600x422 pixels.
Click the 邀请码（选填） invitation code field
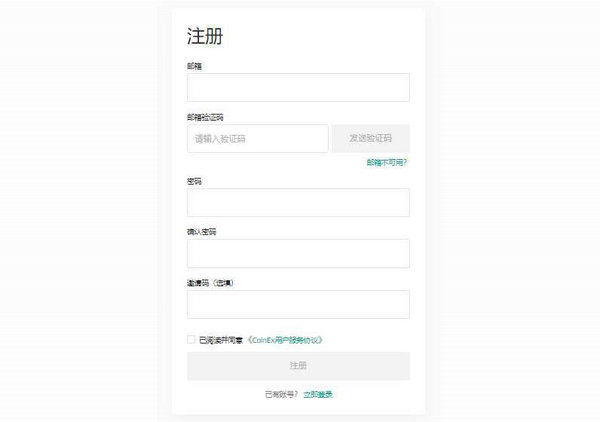[298, 305]
